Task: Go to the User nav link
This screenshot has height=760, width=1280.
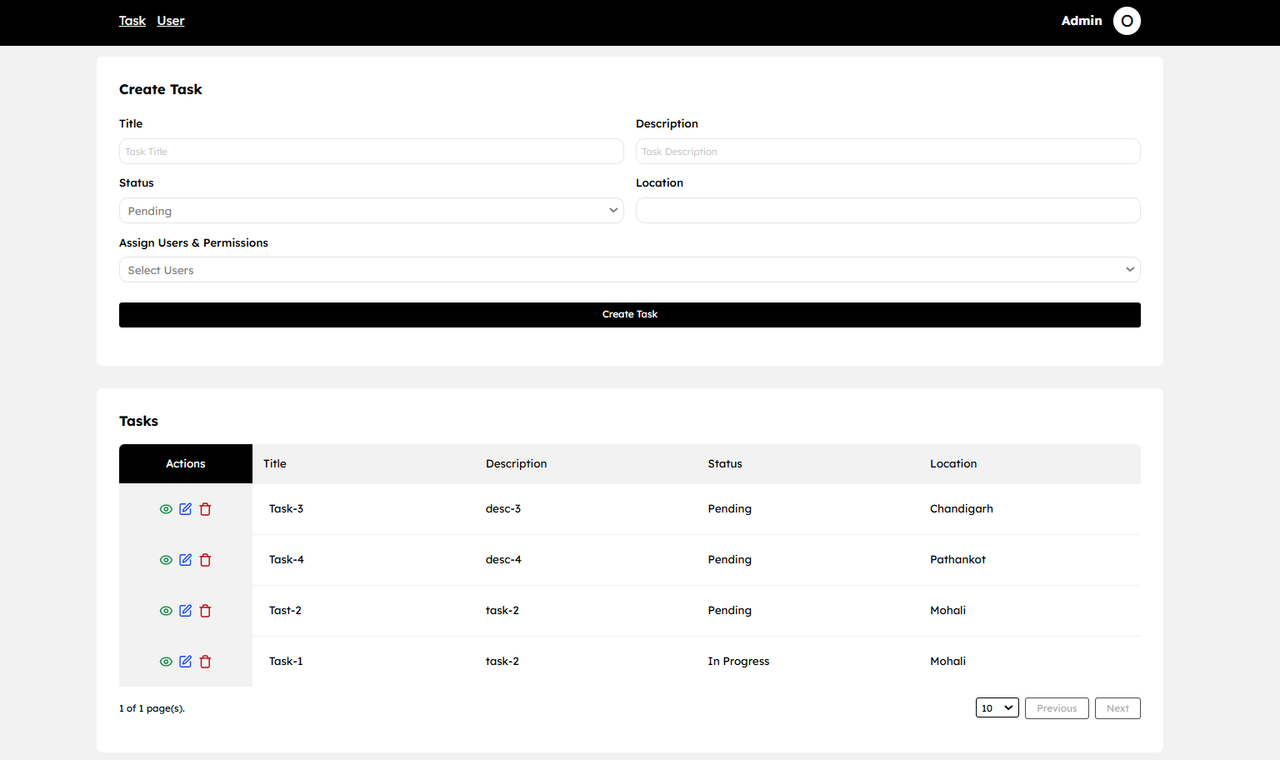Action: click(x=171, y=21)
